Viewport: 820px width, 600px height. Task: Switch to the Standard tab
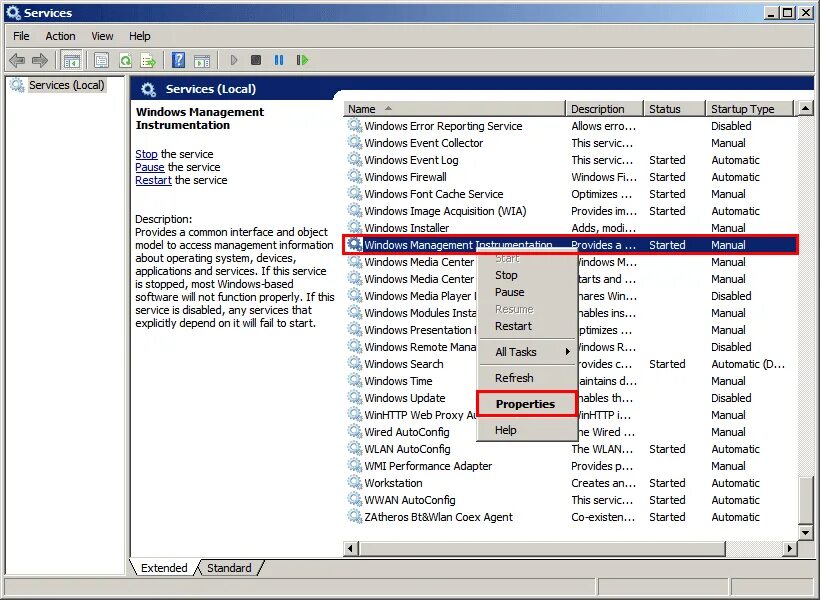[228, 568]
